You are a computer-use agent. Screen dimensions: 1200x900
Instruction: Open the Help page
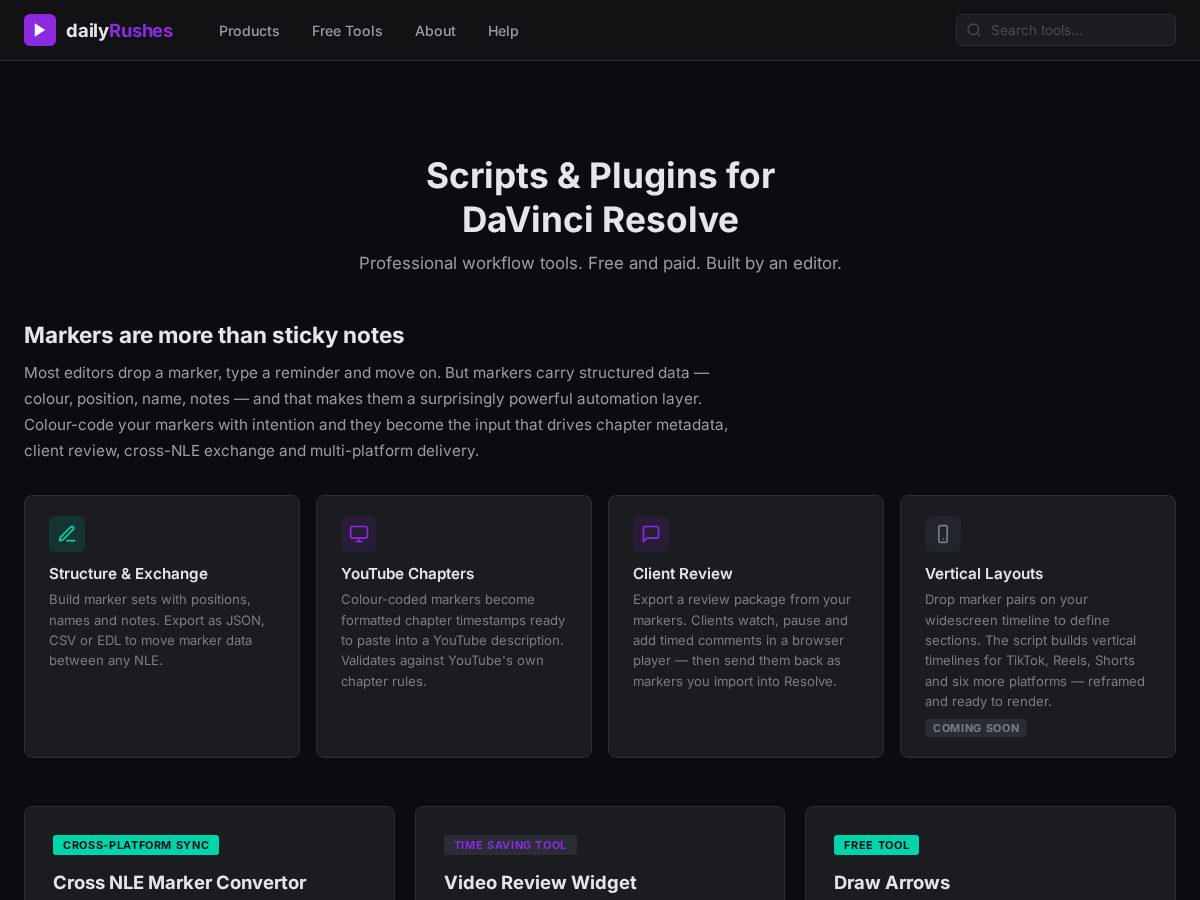[503, 31]
